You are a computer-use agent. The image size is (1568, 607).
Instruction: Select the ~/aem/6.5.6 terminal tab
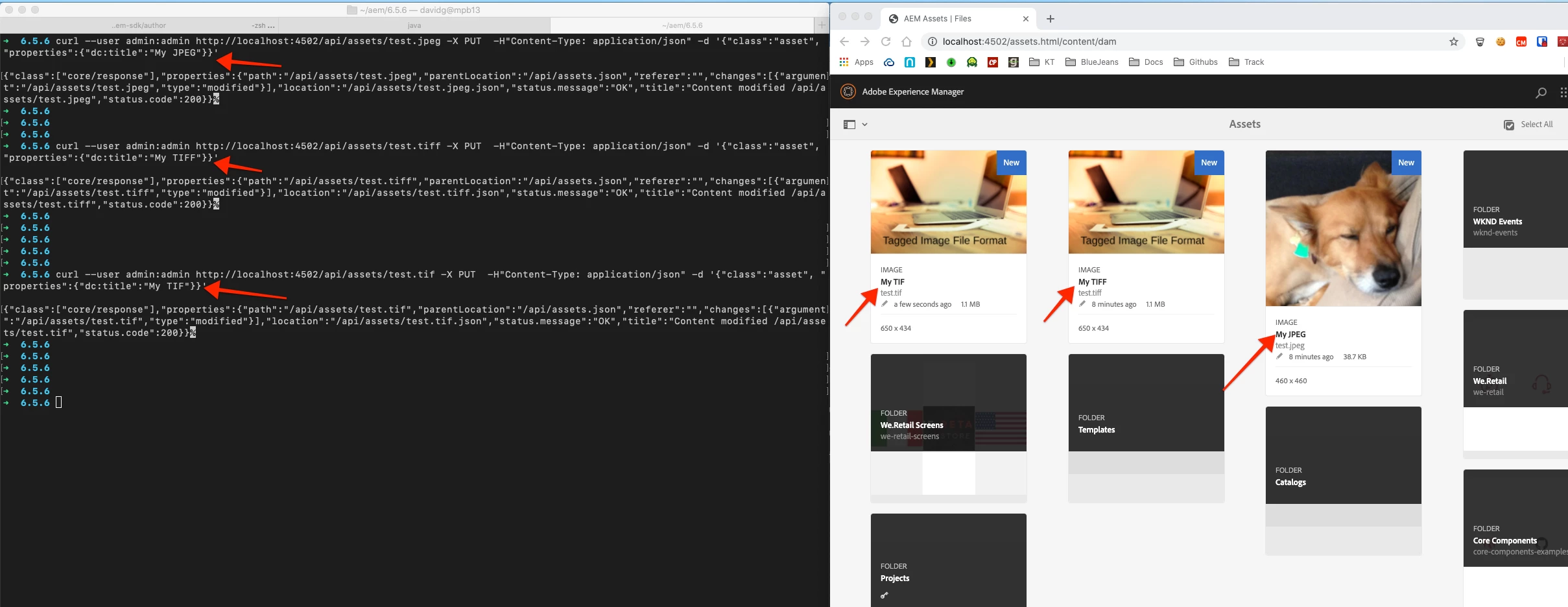[x=682, y=25]
